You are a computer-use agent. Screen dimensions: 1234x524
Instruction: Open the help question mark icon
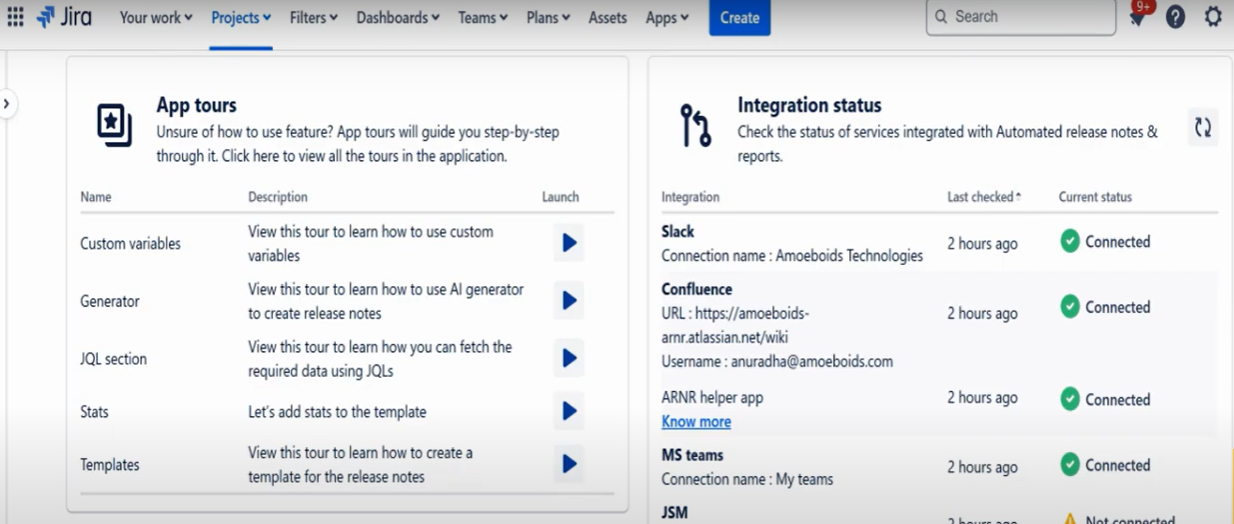(1176, 17)
